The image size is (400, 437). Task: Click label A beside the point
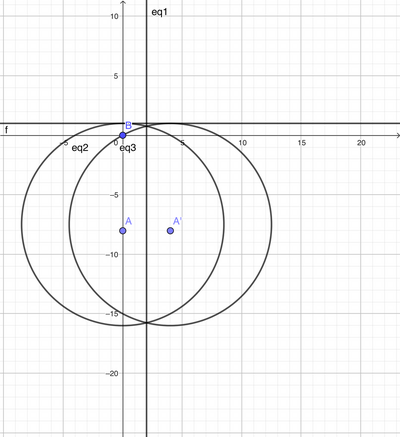[129, 221]
